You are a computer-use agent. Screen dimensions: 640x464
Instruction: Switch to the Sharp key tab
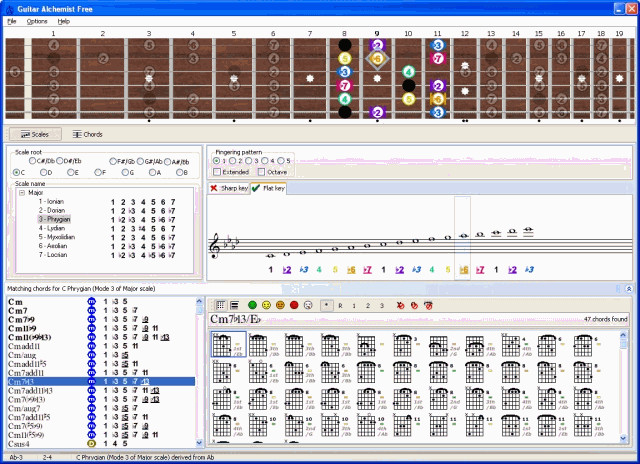point(227,188)
